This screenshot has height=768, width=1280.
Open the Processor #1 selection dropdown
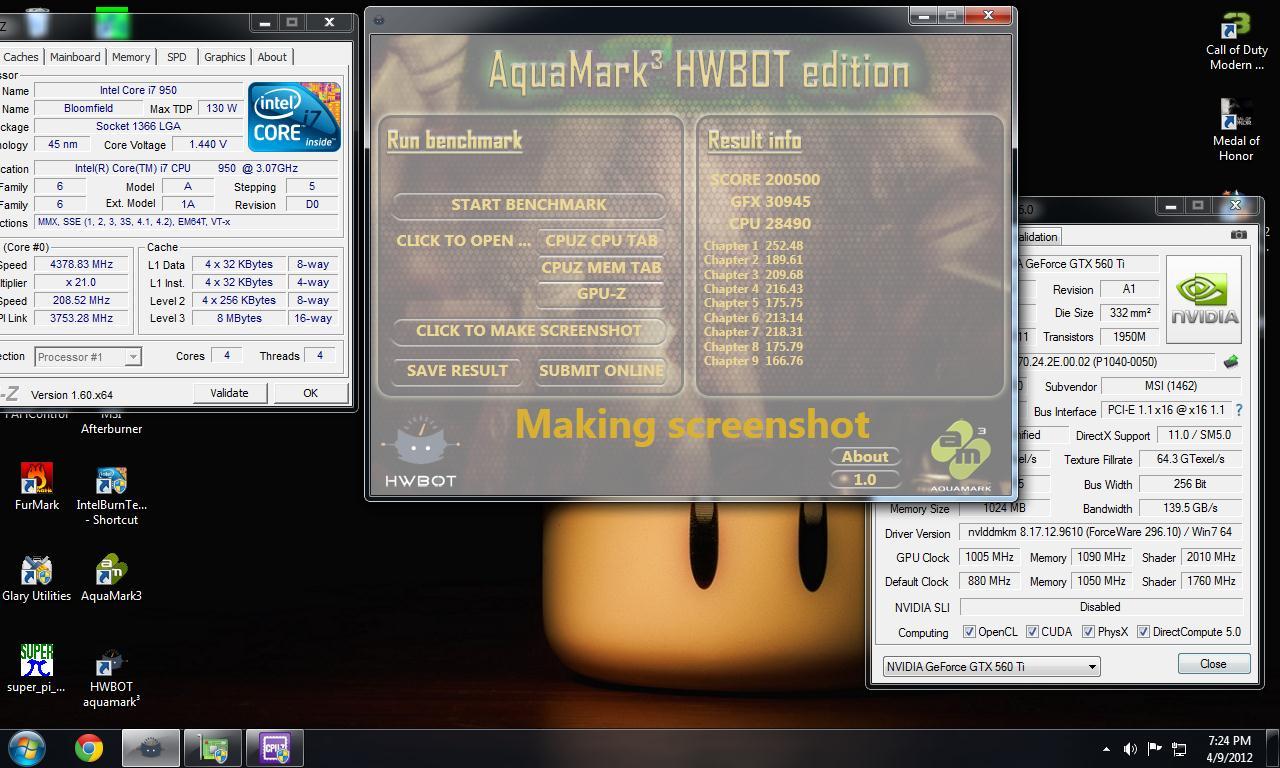(88, 356)
